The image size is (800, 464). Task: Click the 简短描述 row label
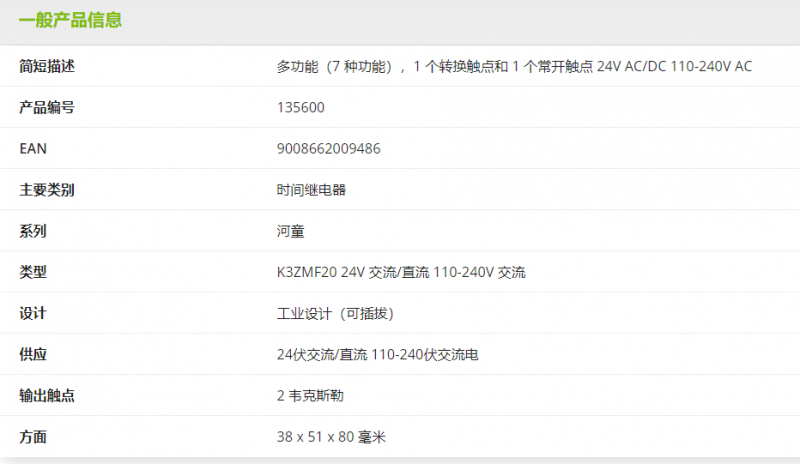[47, 67]
